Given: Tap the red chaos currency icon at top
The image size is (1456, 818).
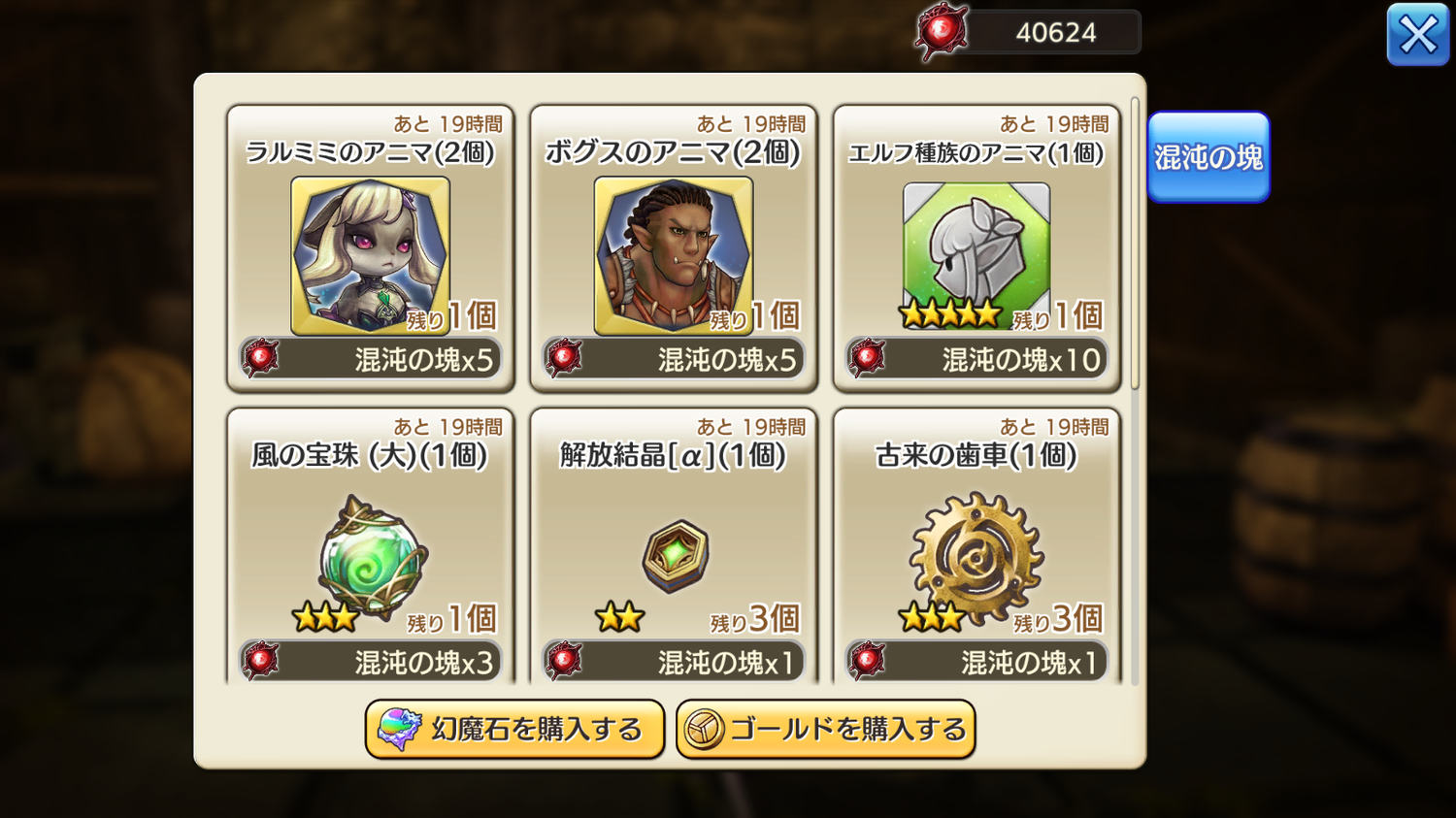Looking at the screenshot, I should [941, 32].
